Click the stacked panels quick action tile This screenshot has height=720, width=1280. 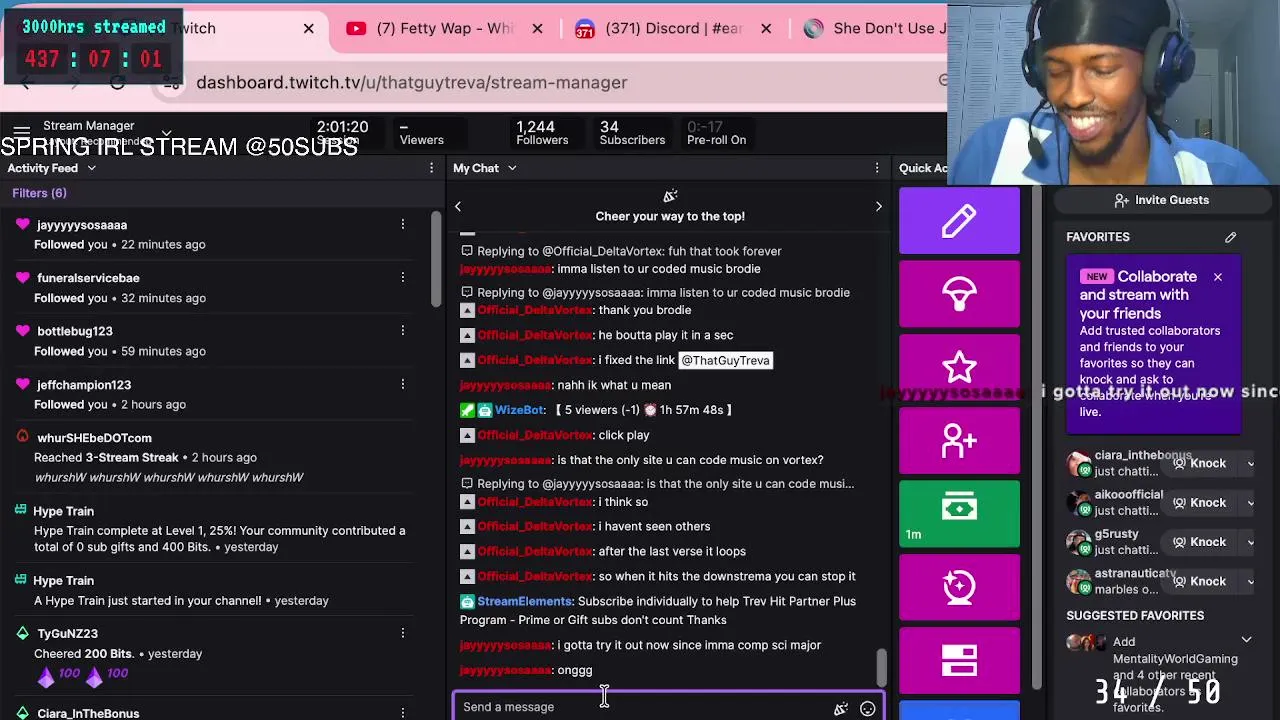click(x=959, y=660)
